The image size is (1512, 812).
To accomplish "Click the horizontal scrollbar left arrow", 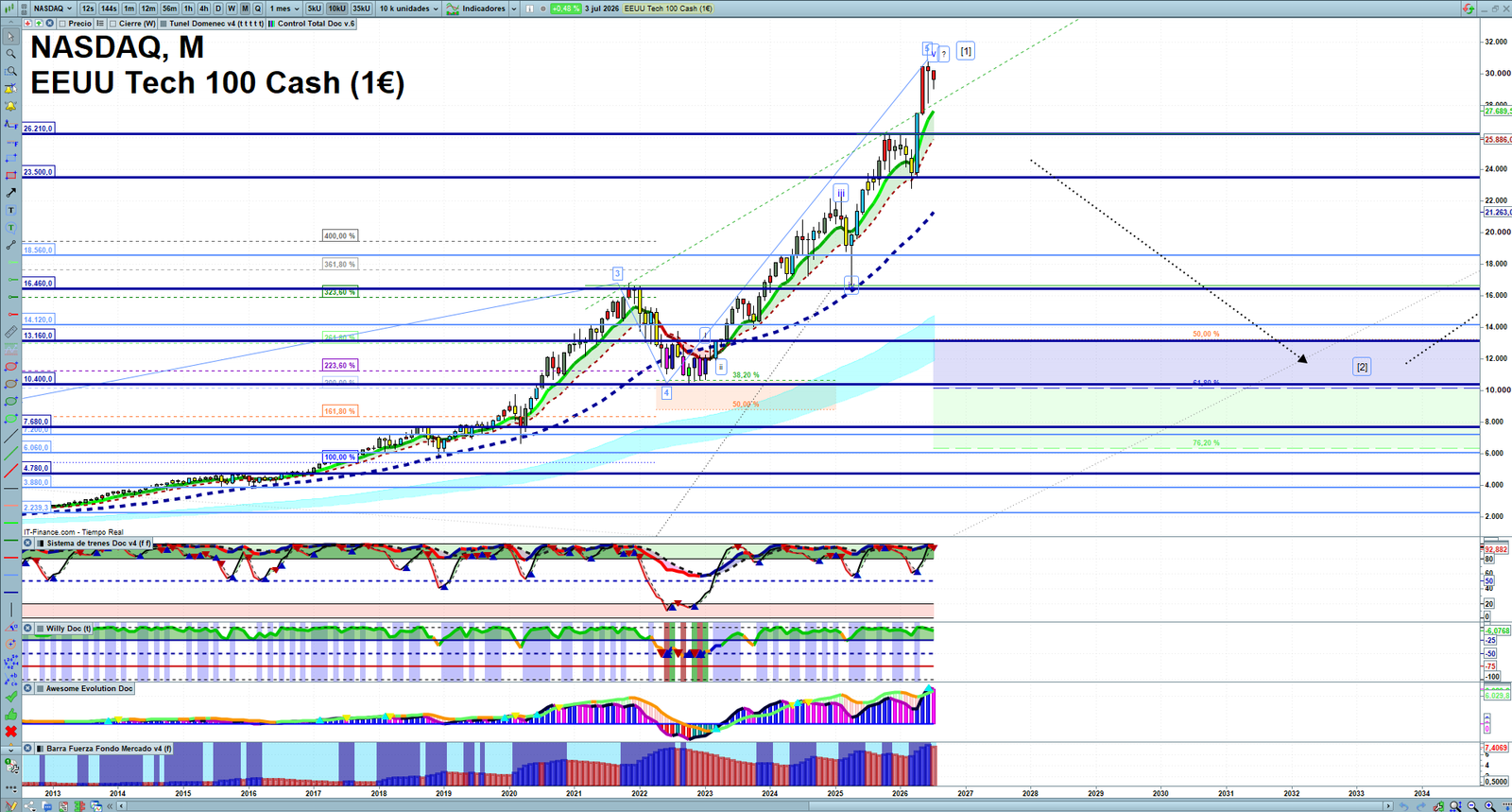I will 121,806.
